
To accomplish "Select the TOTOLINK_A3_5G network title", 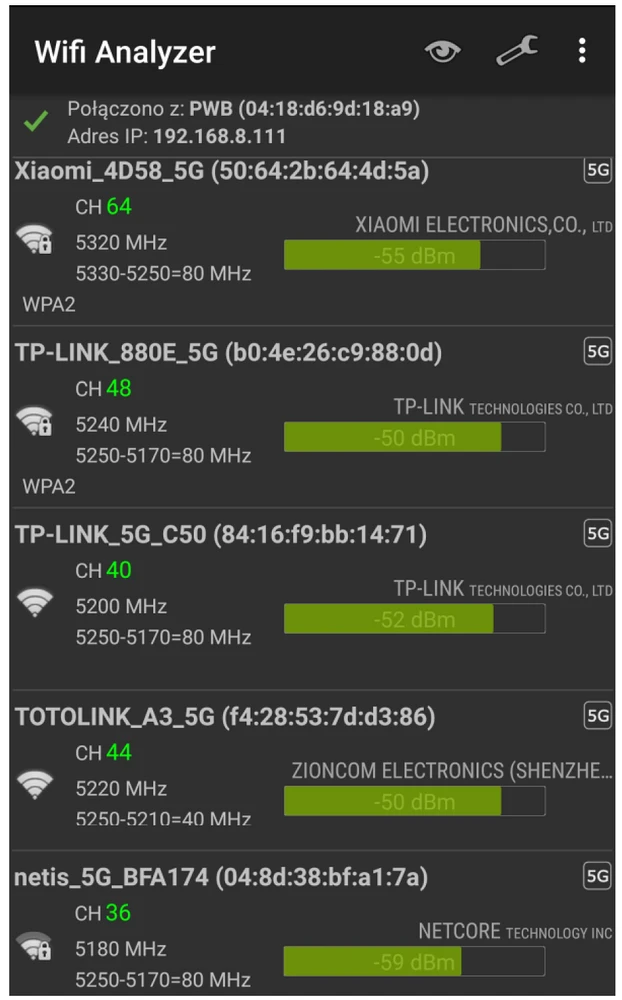I will (224, 717).
